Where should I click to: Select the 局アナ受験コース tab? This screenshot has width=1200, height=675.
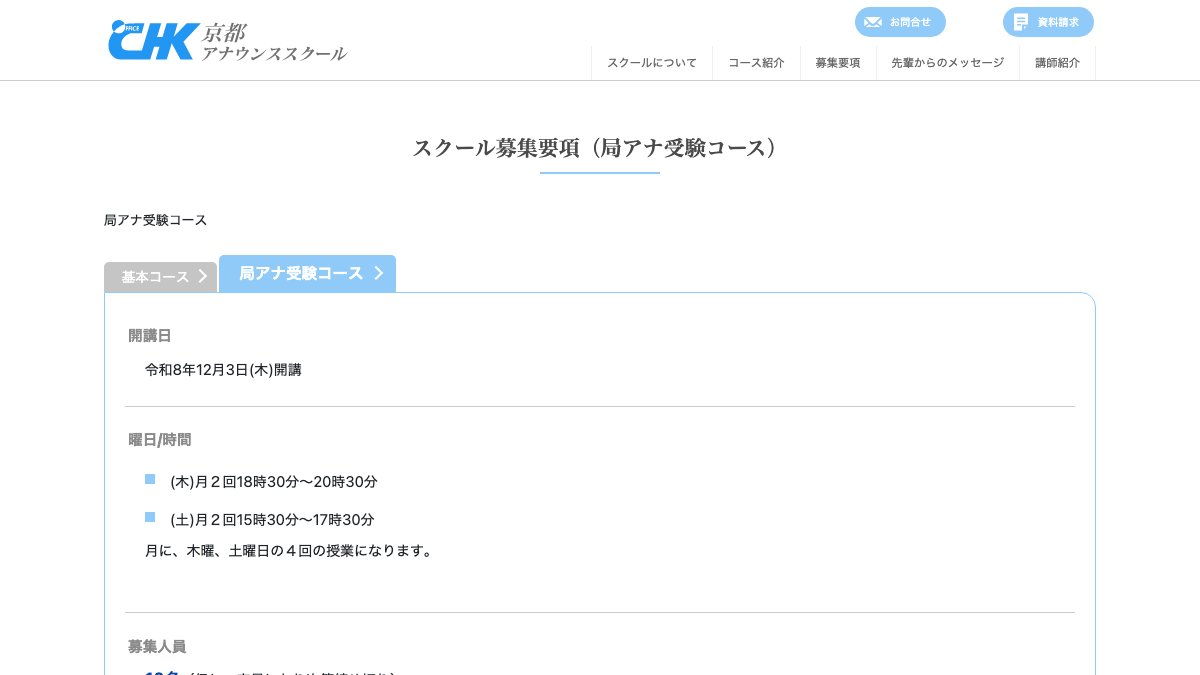point(307,273)
